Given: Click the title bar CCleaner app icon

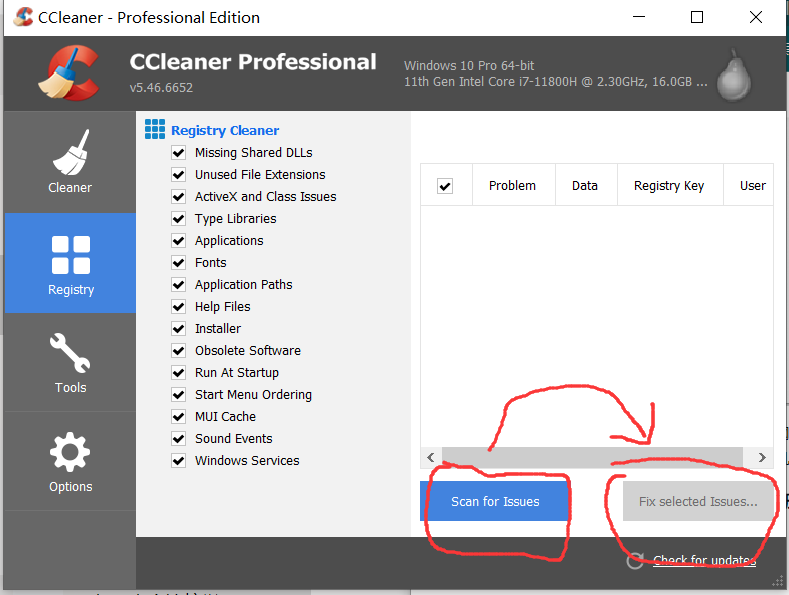Looking at the screenshot, I should pyautogui.click(x=23, y=17).
